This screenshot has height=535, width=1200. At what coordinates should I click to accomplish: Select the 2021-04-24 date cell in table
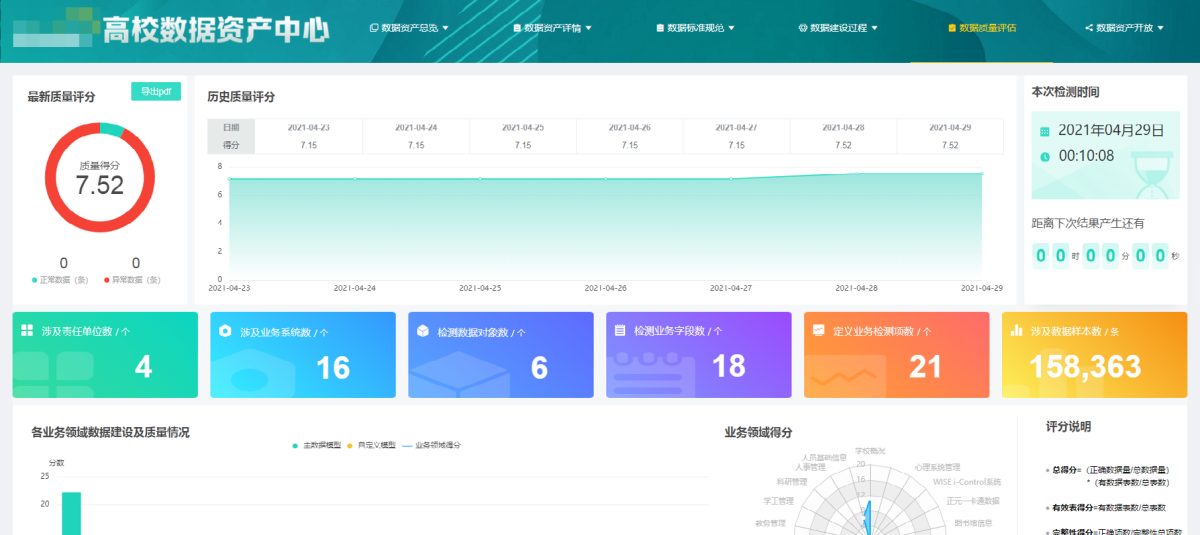click(x=416, y=128)
